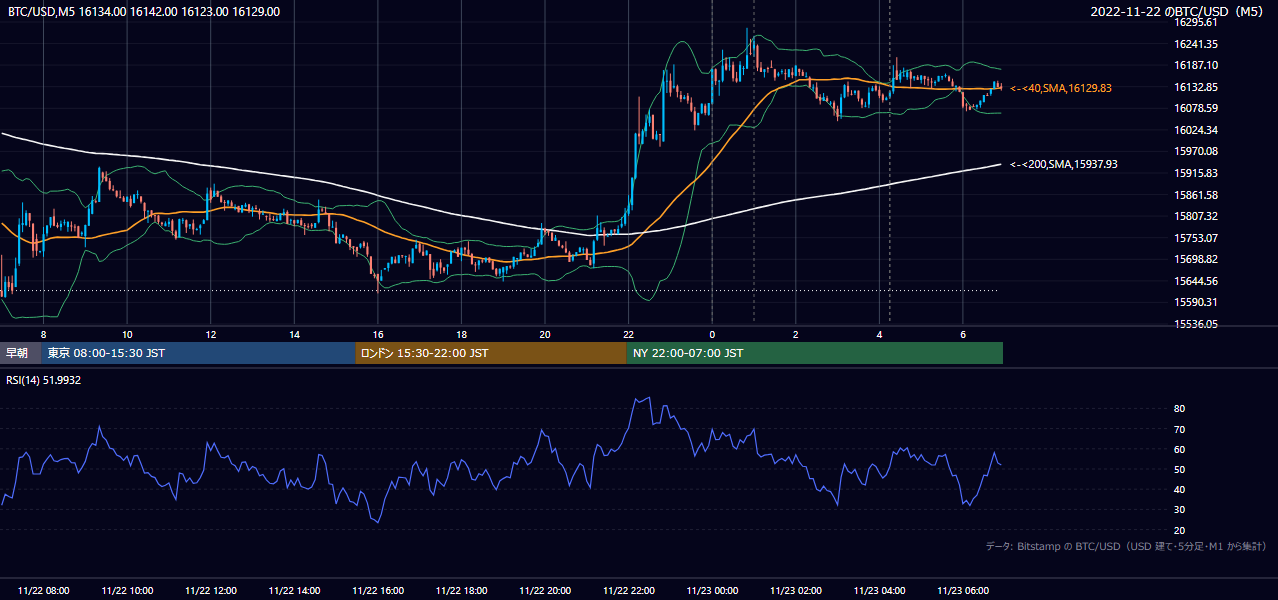1278x600 pixels.
Task: Click price axis label 16132.85
Action: 1195,87
